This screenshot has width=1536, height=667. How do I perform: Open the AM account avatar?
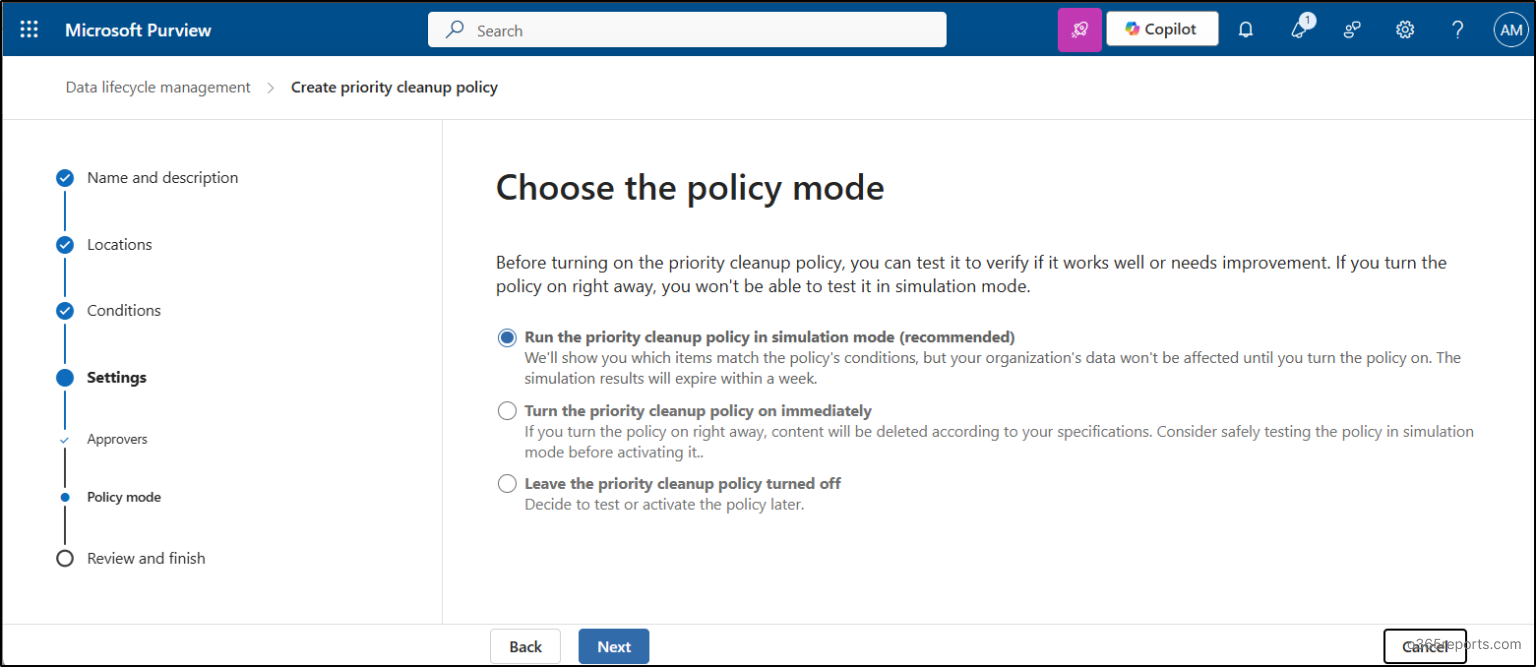click(x=1510, y=30)
